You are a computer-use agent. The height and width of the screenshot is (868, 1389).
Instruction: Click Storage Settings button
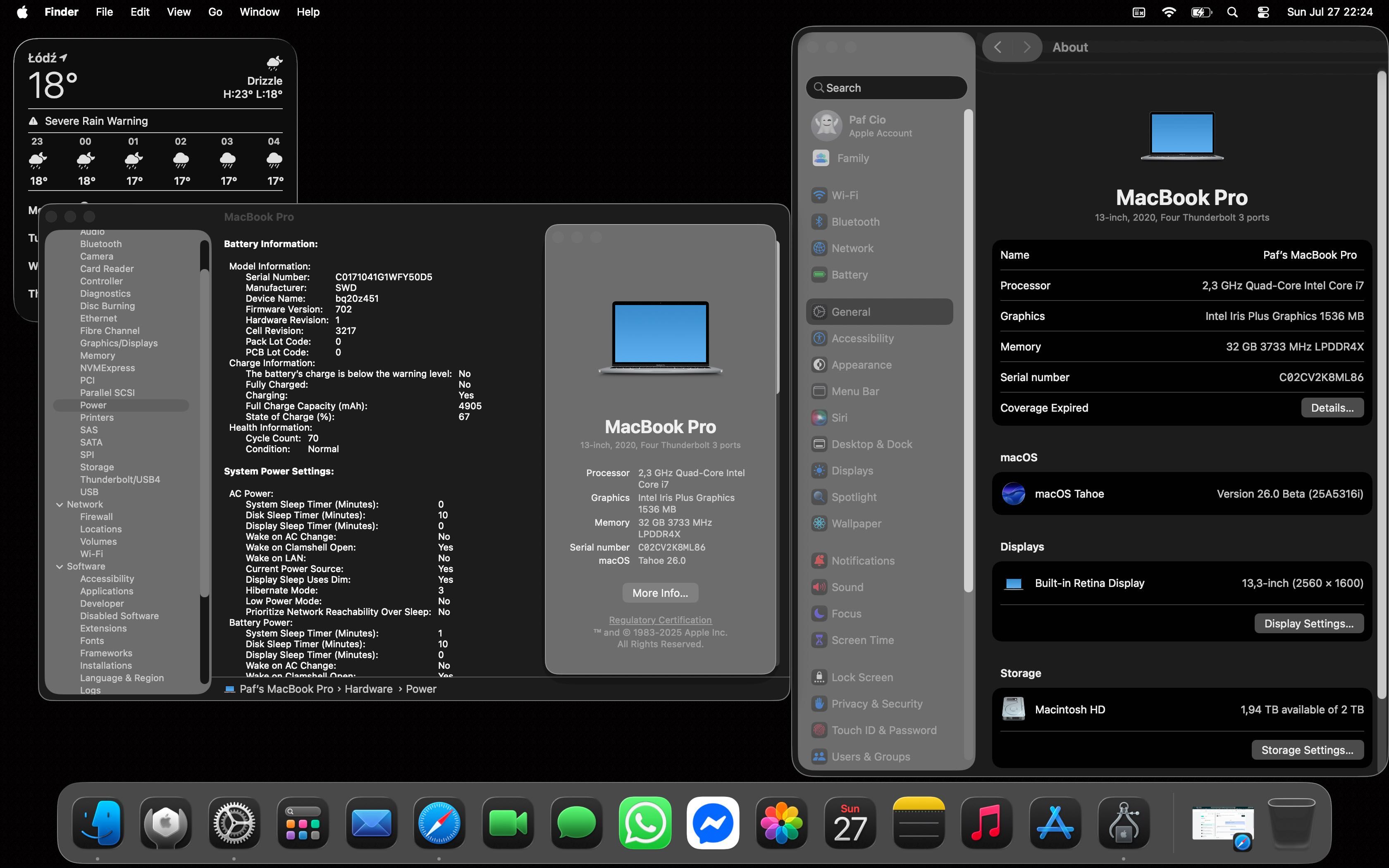tap(1307, 750)
